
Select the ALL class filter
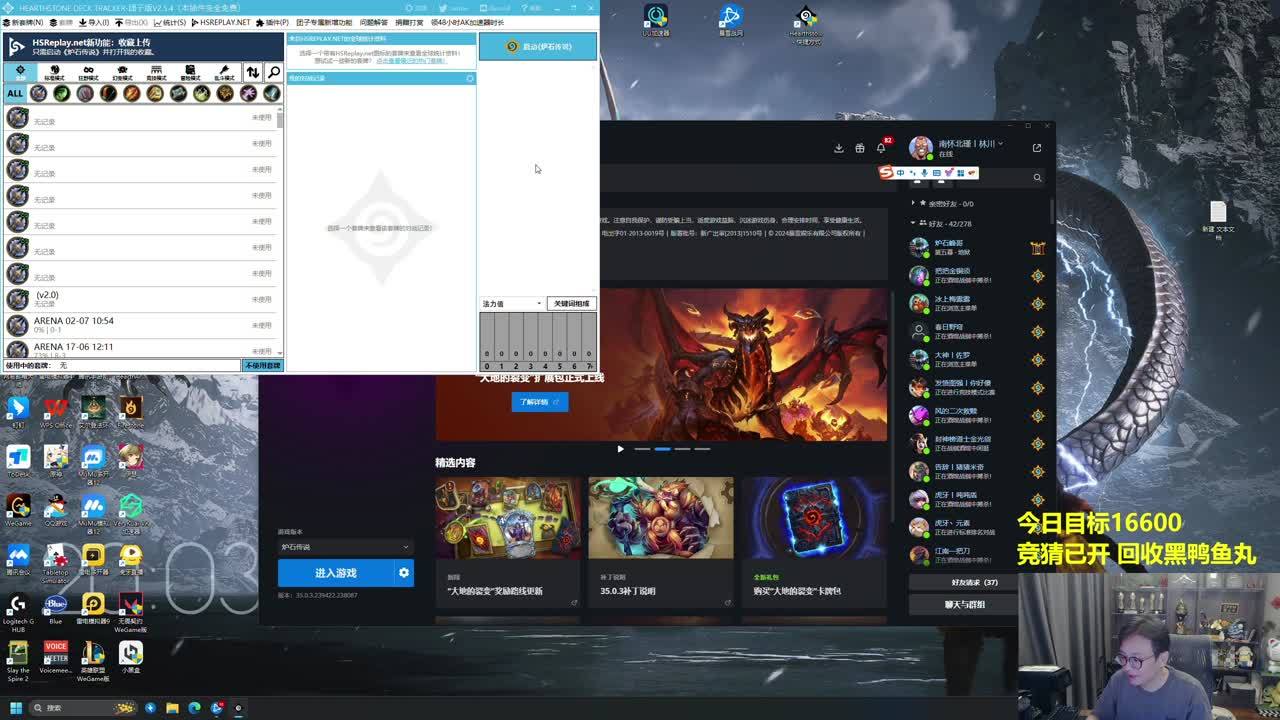(x=15, y=93)
